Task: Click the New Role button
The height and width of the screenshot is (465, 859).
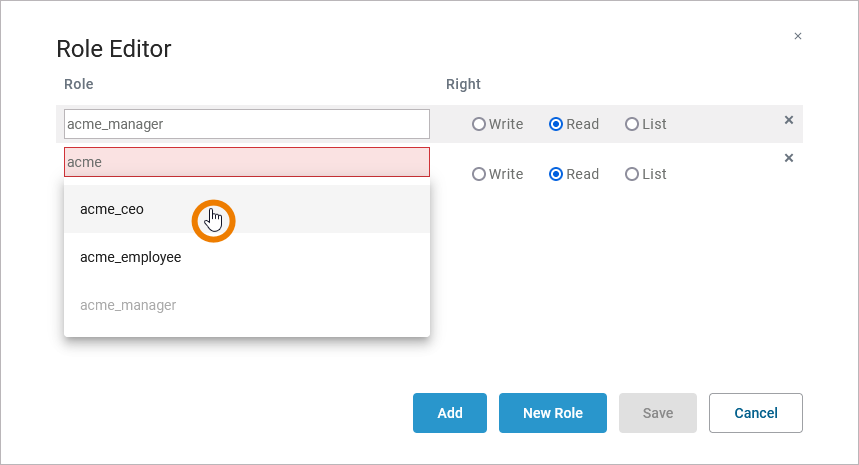Action: click(x=552, y=413)
